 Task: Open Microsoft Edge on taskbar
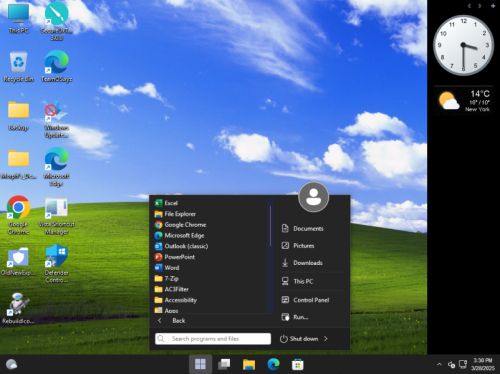coord(273,364)
